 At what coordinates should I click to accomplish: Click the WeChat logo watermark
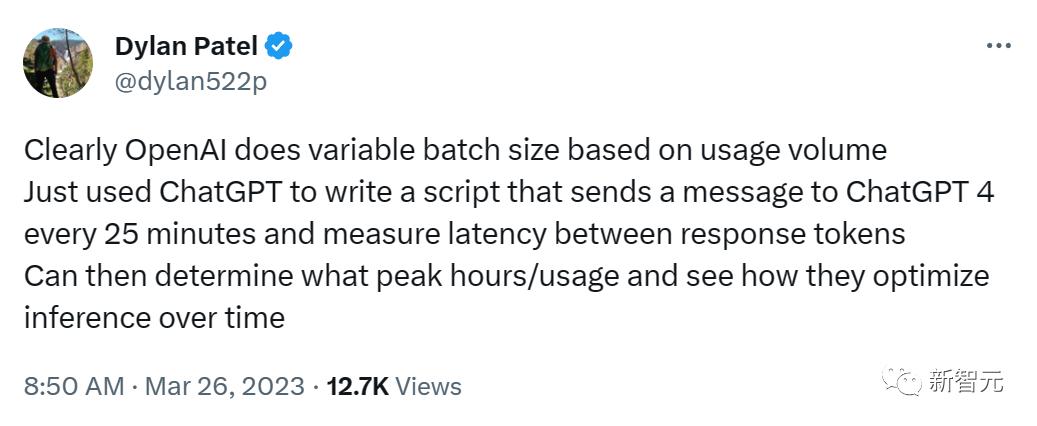[x=901, y=381]
